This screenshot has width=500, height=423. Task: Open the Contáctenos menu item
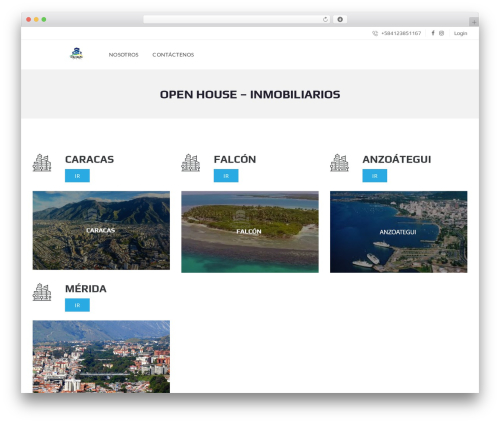coord(173,55)
